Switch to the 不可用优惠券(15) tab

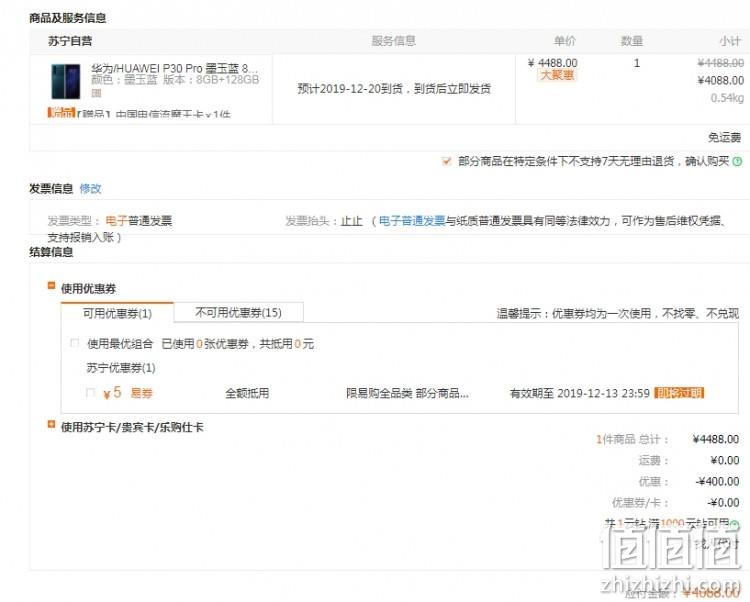238,312
